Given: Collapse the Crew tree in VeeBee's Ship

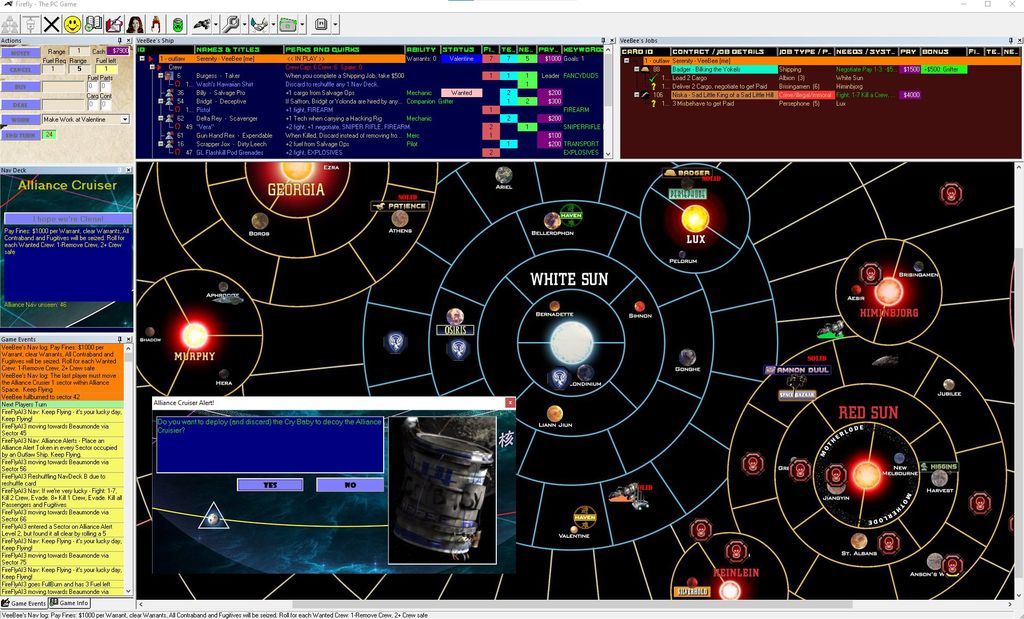Looking at the screenshot, I should (x=152, y=67).
